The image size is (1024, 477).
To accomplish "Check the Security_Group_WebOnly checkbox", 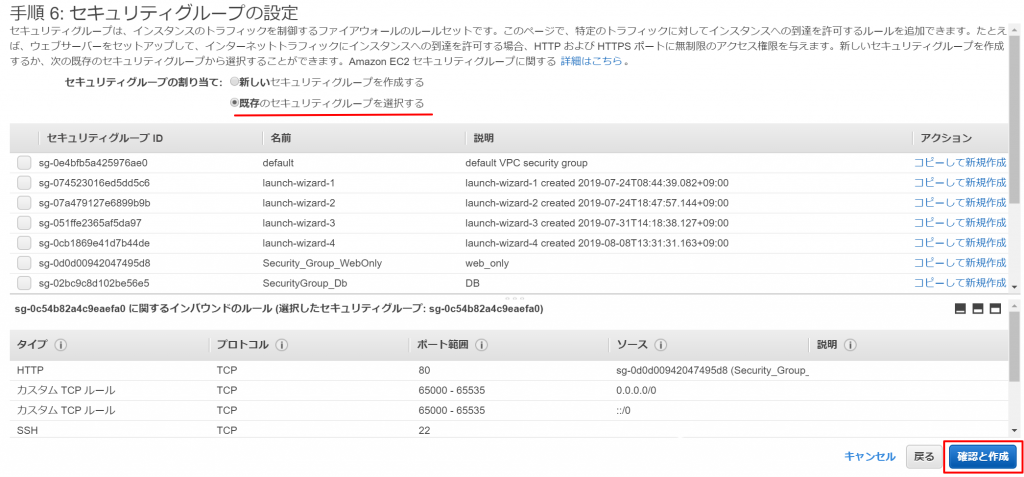I will point(24,263).
